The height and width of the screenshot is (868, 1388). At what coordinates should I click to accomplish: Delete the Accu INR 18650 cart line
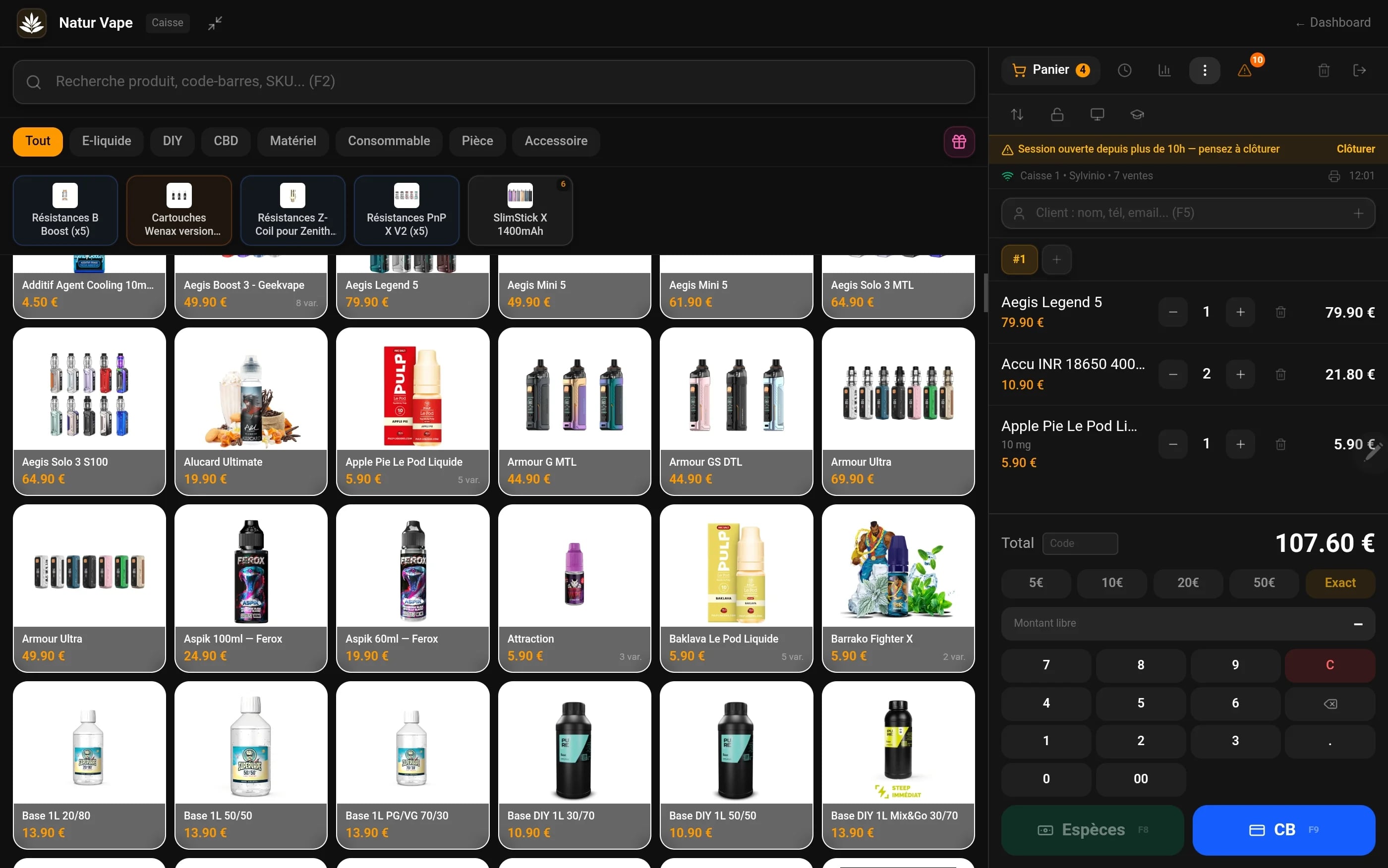pyautogui.click(x=1280, y=374)
